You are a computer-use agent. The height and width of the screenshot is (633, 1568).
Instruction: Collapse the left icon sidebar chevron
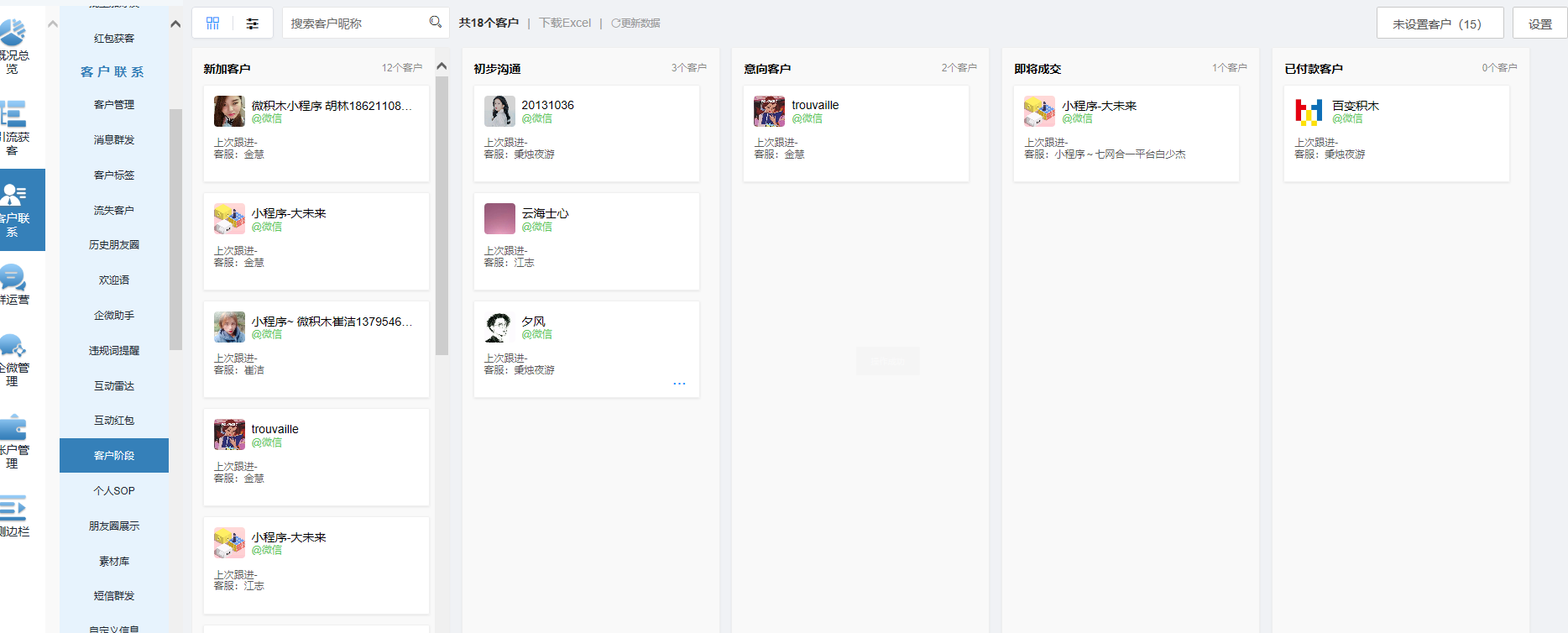pyautogui.click(x=53, y=24)
